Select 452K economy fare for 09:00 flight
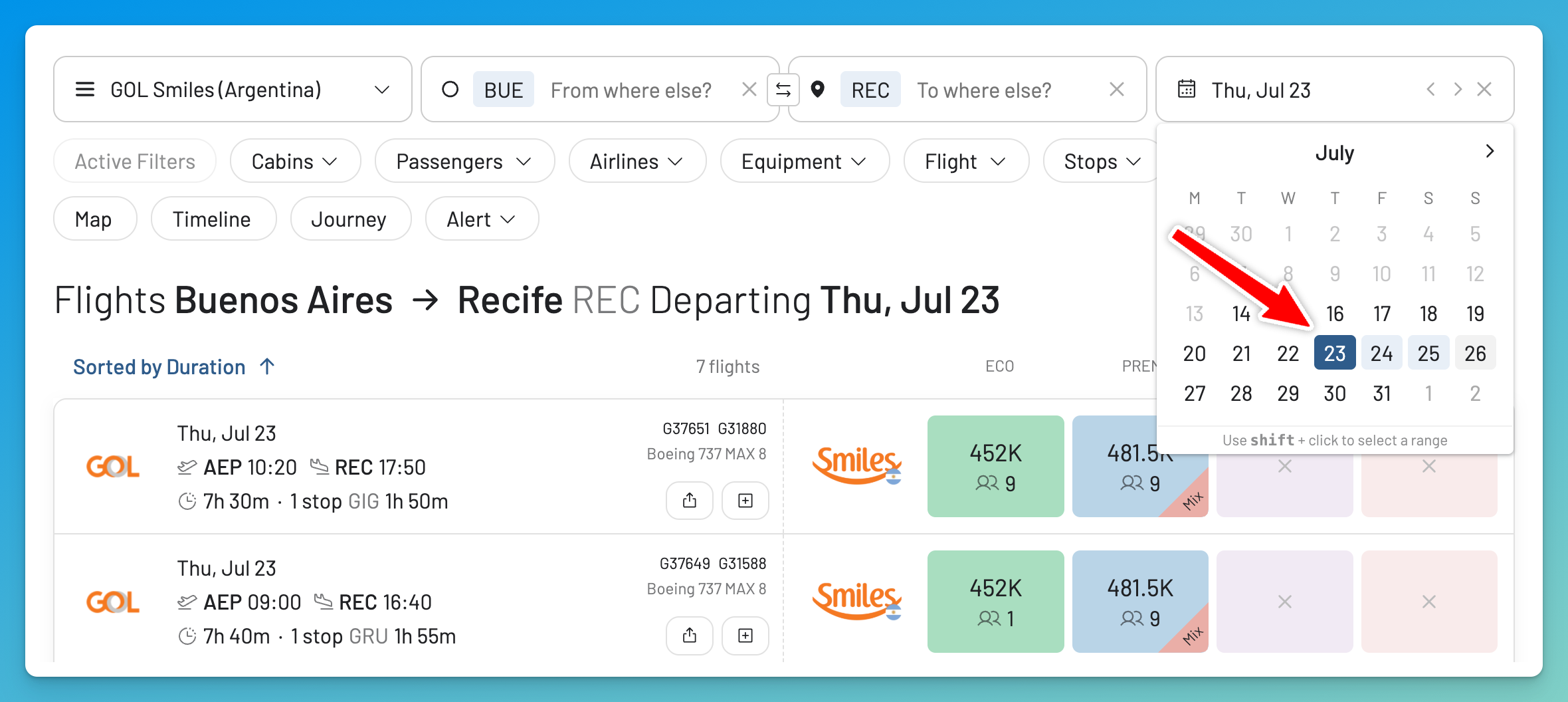Image resolution: width=1568 pixels, height=702 pixels. [995, 601]
